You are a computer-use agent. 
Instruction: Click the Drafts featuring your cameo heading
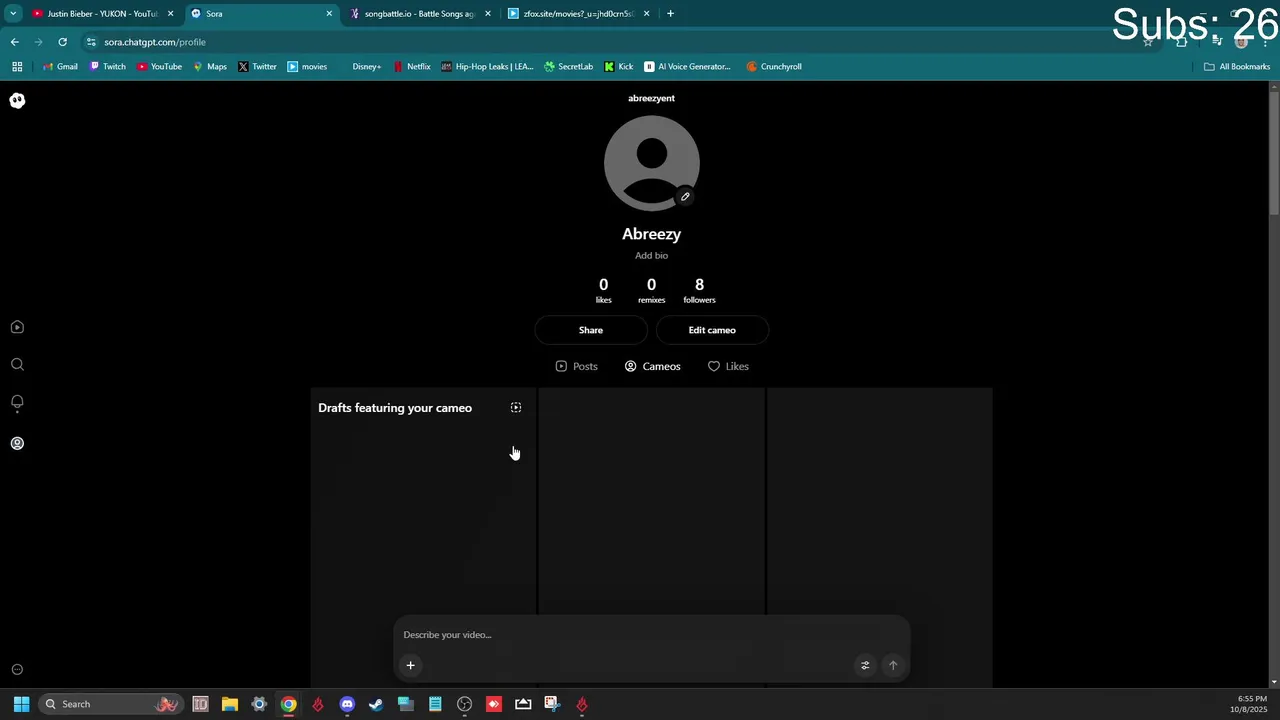point(395,408)
